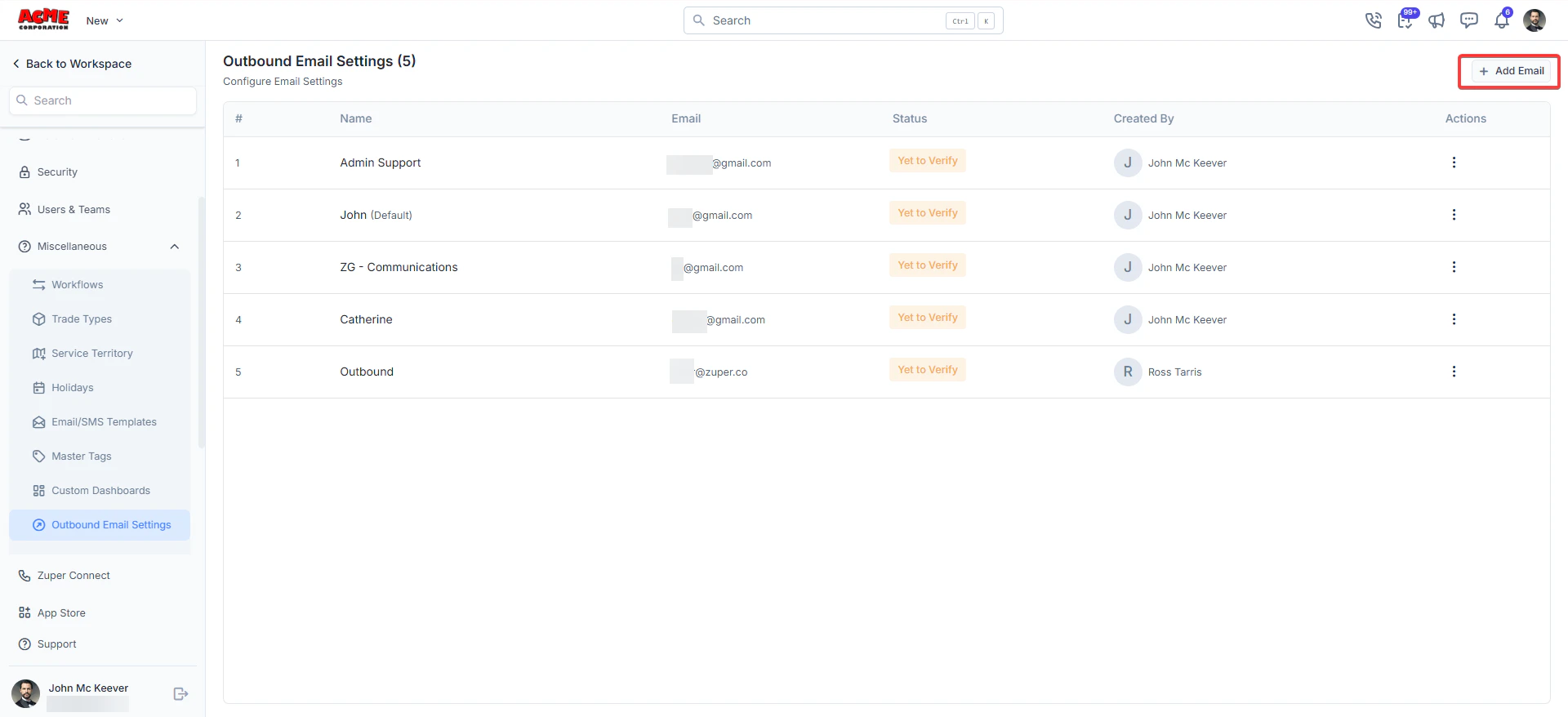Click the J avatar in Admin Support row
This screenshot has width=1568, height=717.
coord(1128,163)
